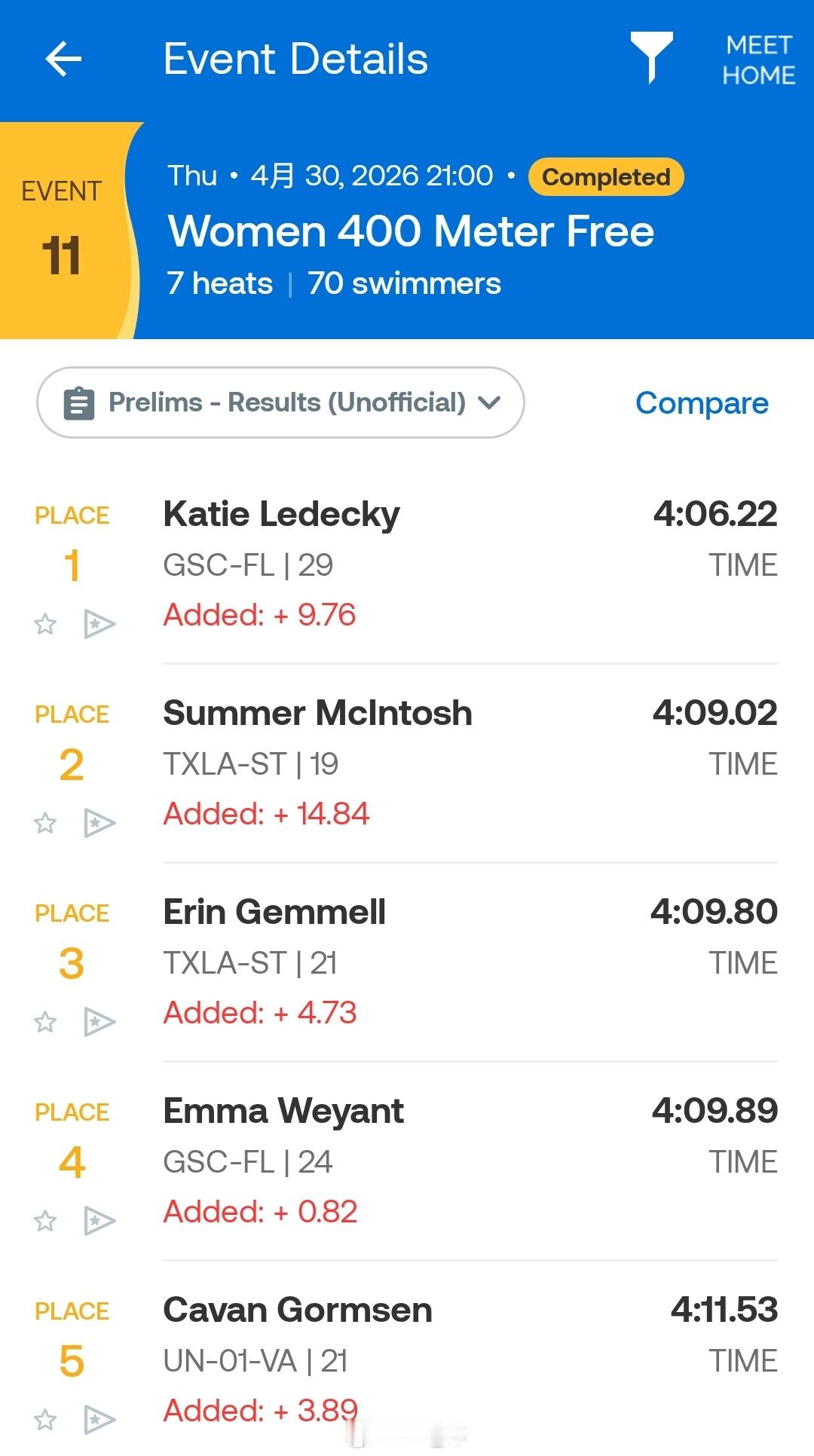Image resolution: width=814 pixels, height=1456 pixels.
Task: Open the filter funnel icon
Action: [x=651, y=57]
